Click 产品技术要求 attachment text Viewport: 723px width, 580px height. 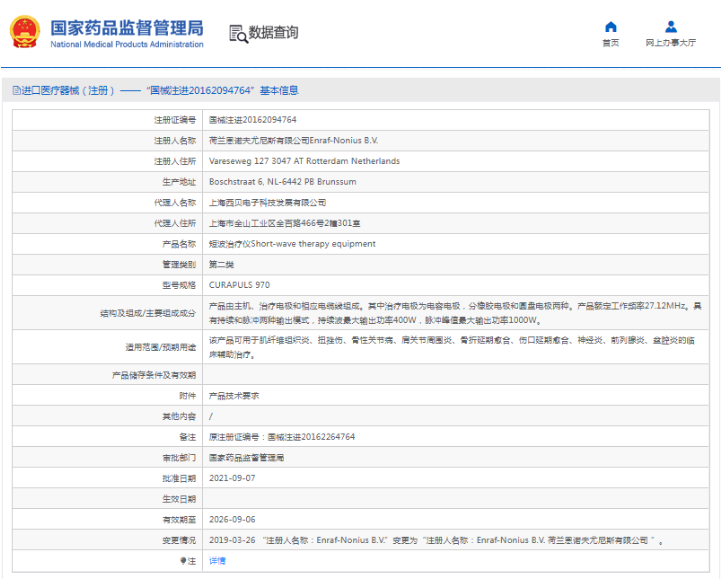pyautogui.click(x=234, y=396)
